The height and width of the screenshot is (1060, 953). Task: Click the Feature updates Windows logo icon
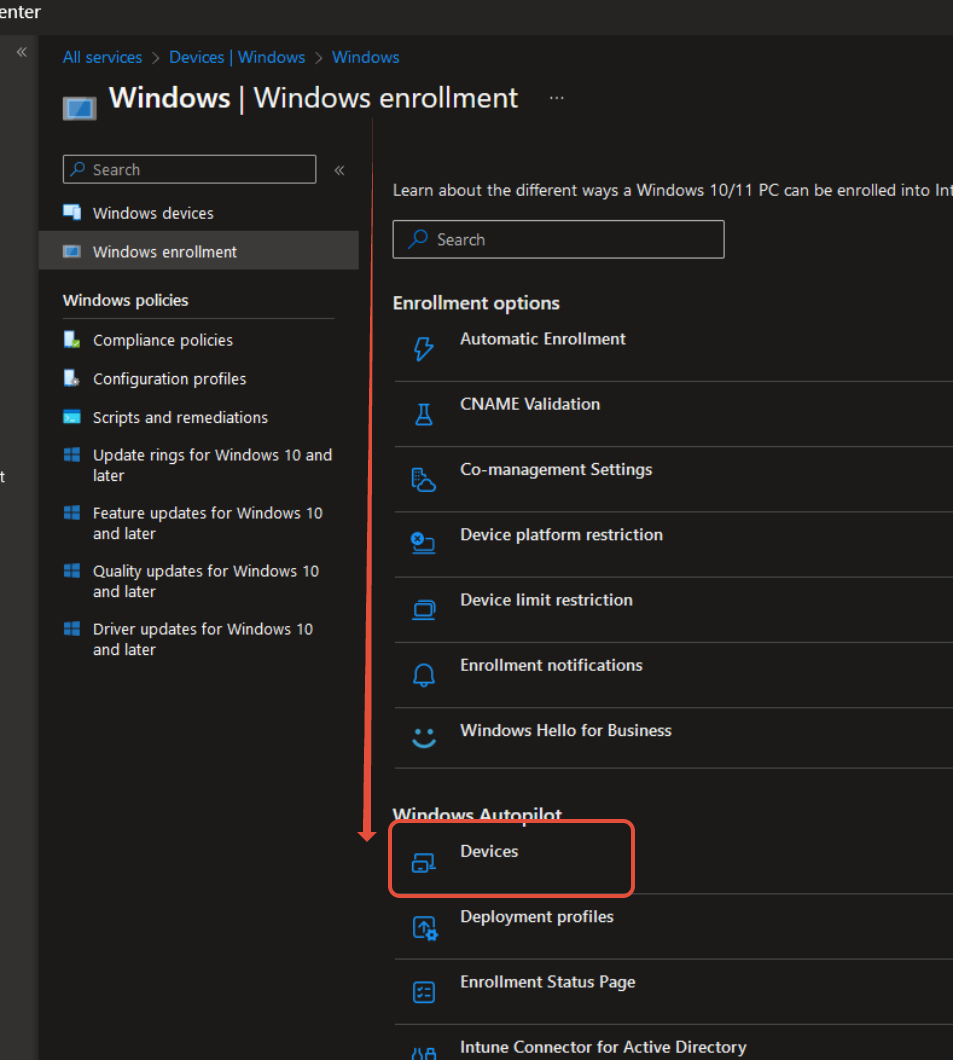point(72,512)
